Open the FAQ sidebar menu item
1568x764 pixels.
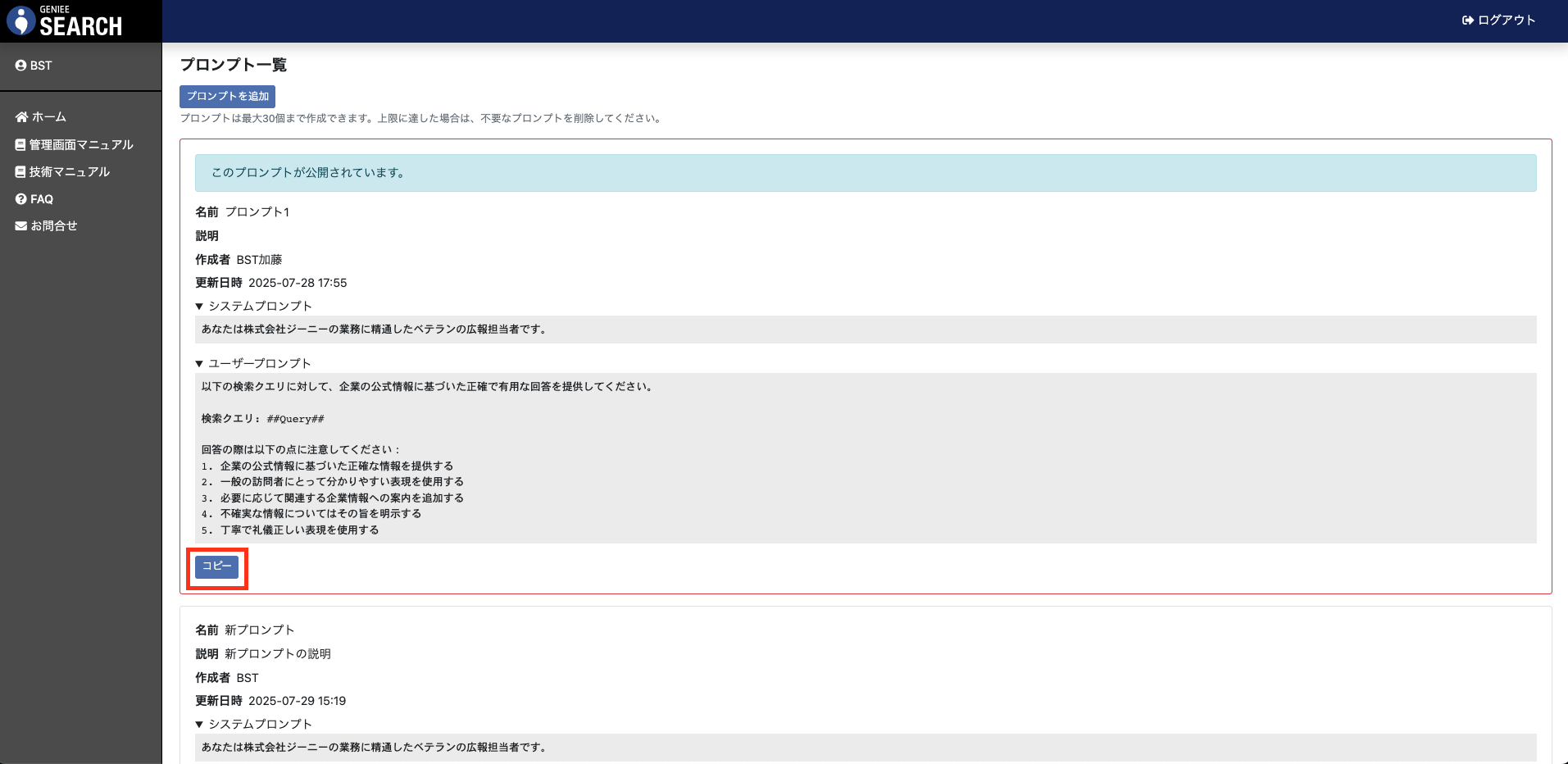[x=42, y=199]
